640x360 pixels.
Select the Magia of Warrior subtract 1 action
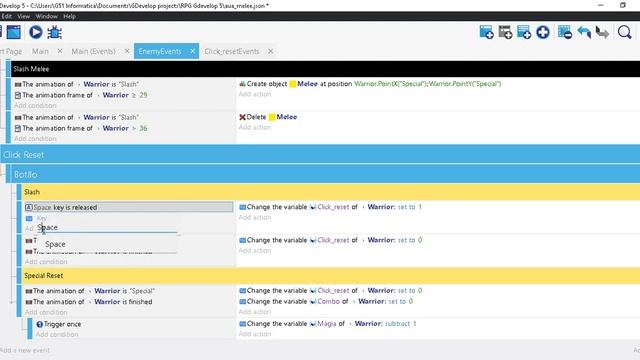[x=328, y=324]
